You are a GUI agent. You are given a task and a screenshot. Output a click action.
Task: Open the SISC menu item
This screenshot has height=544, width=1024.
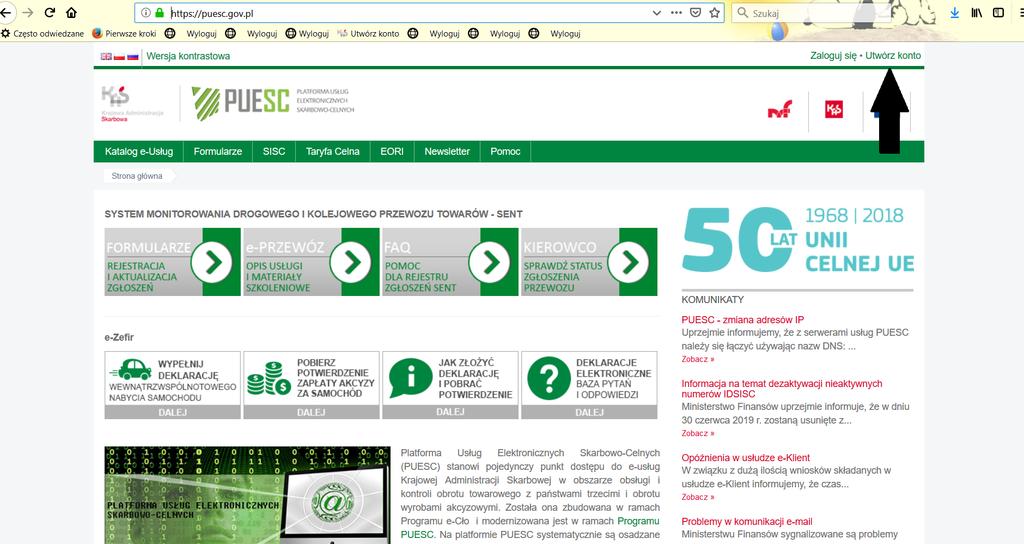coord(274,152)
